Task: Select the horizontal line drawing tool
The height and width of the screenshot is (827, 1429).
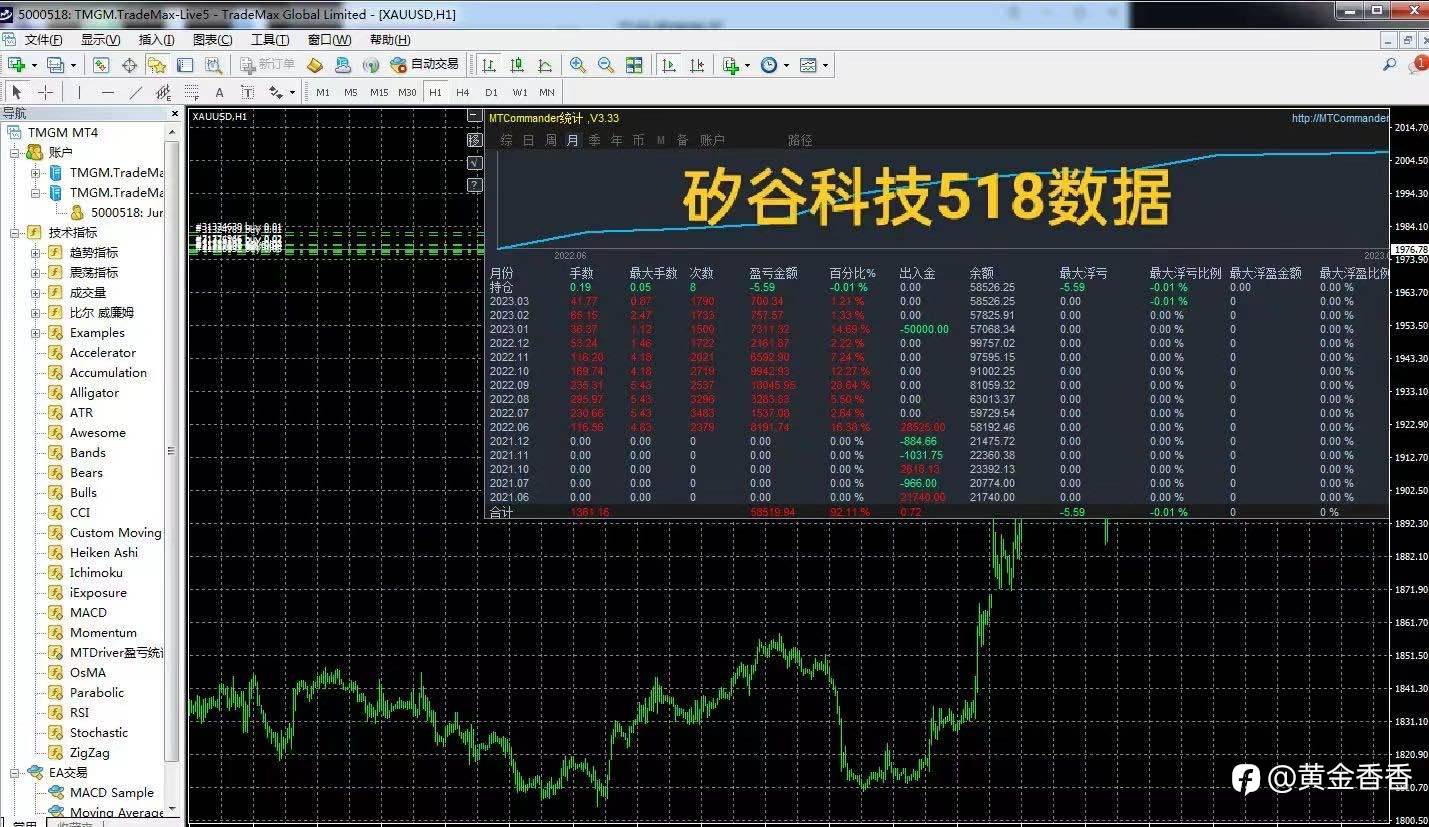Action: 107,92
